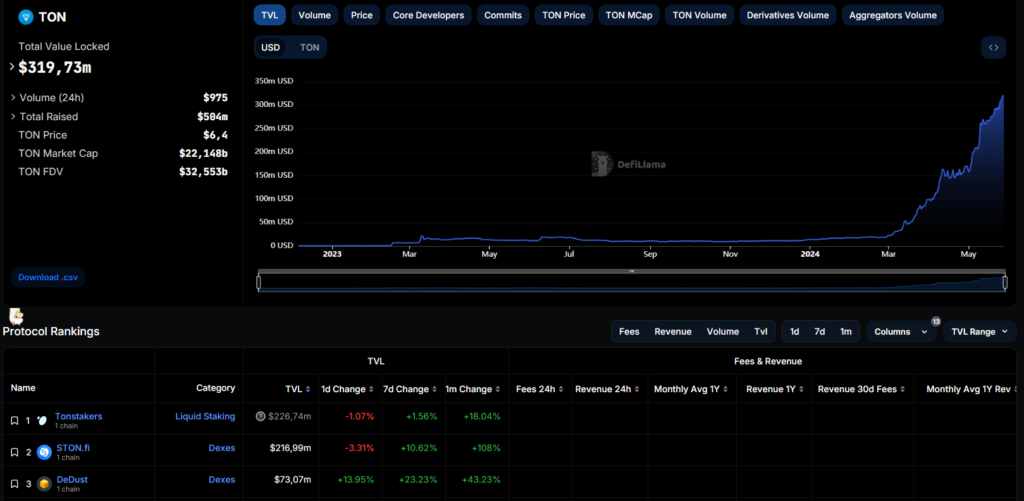The width and height of the screenshot is (1024, 501).
Task: Click left handle of chart range slider
Action: pyautogui.click(x=259, y=282)
